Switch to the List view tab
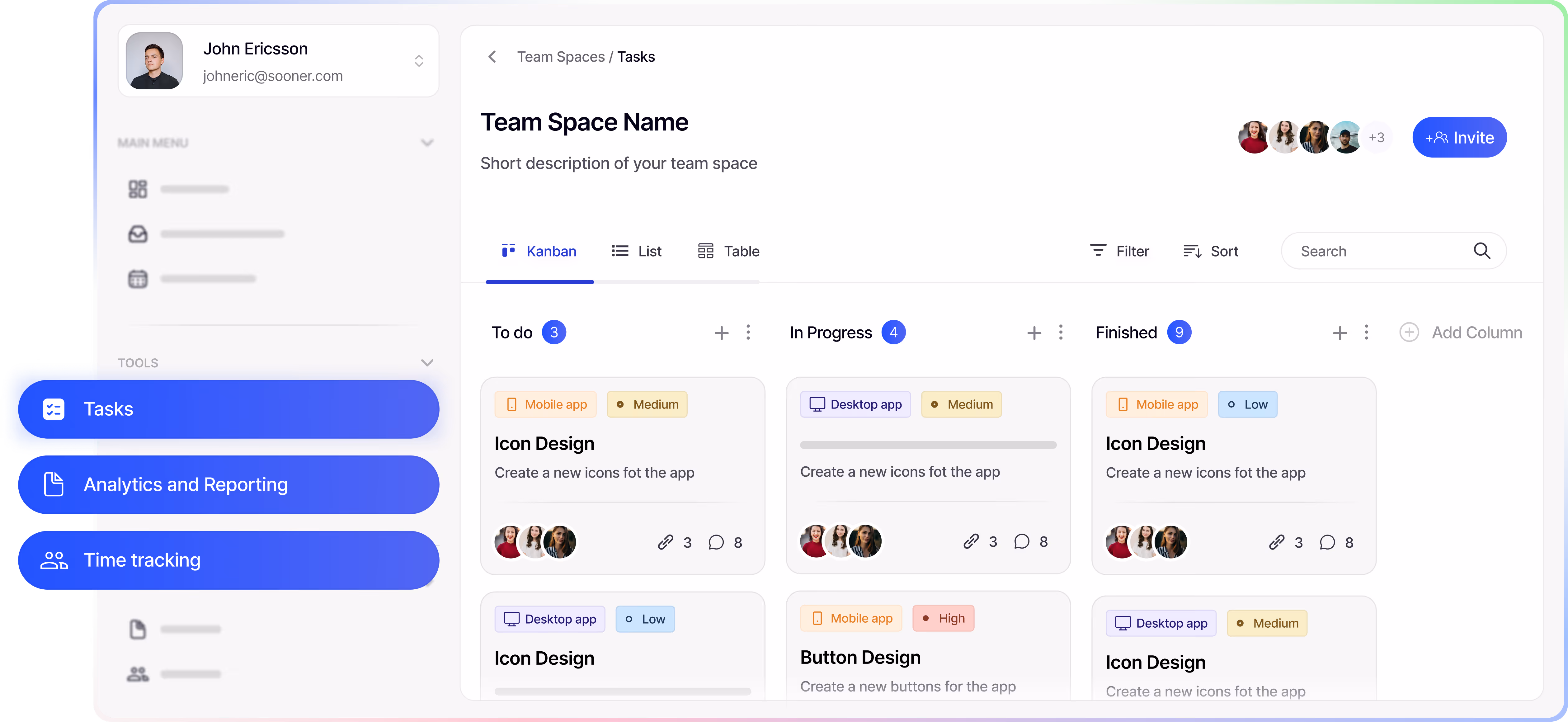The image size is (1568, 722). point(637,252)
